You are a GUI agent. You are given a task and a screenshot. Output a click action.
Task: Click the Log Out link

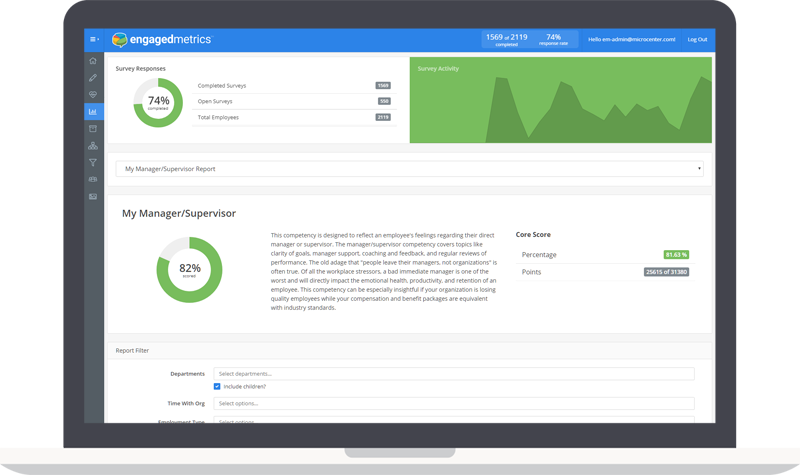pos(697,39)
